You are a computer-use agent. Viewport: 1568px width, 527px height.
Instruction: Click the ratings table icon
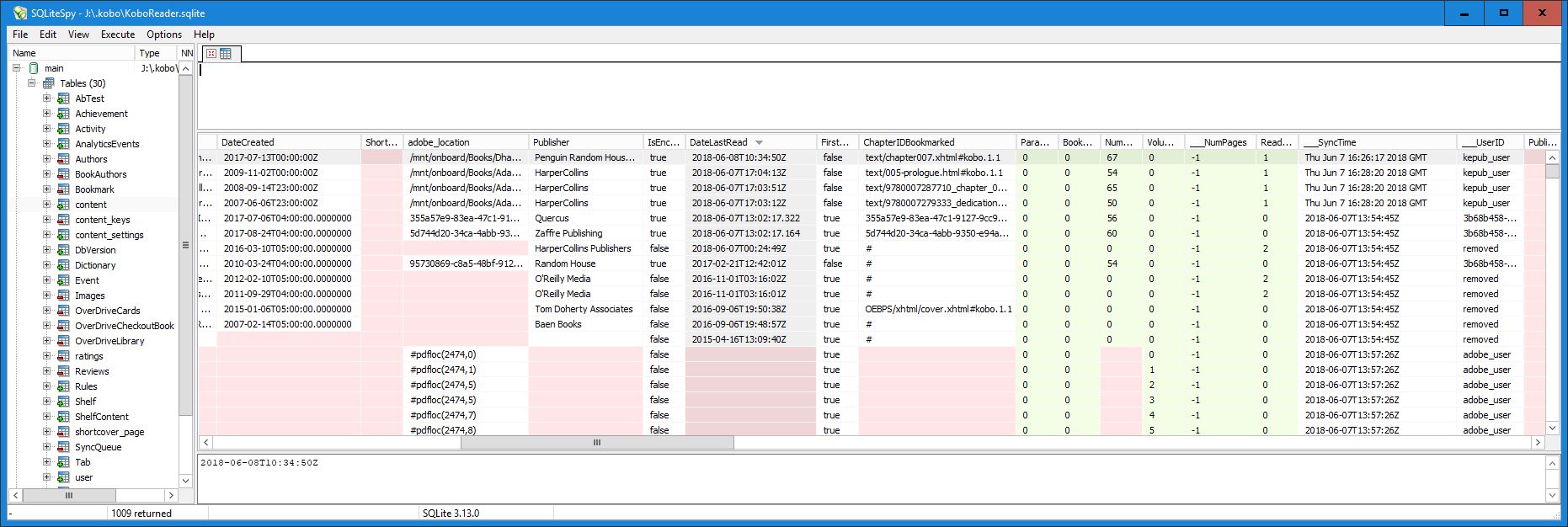[63, 356]
